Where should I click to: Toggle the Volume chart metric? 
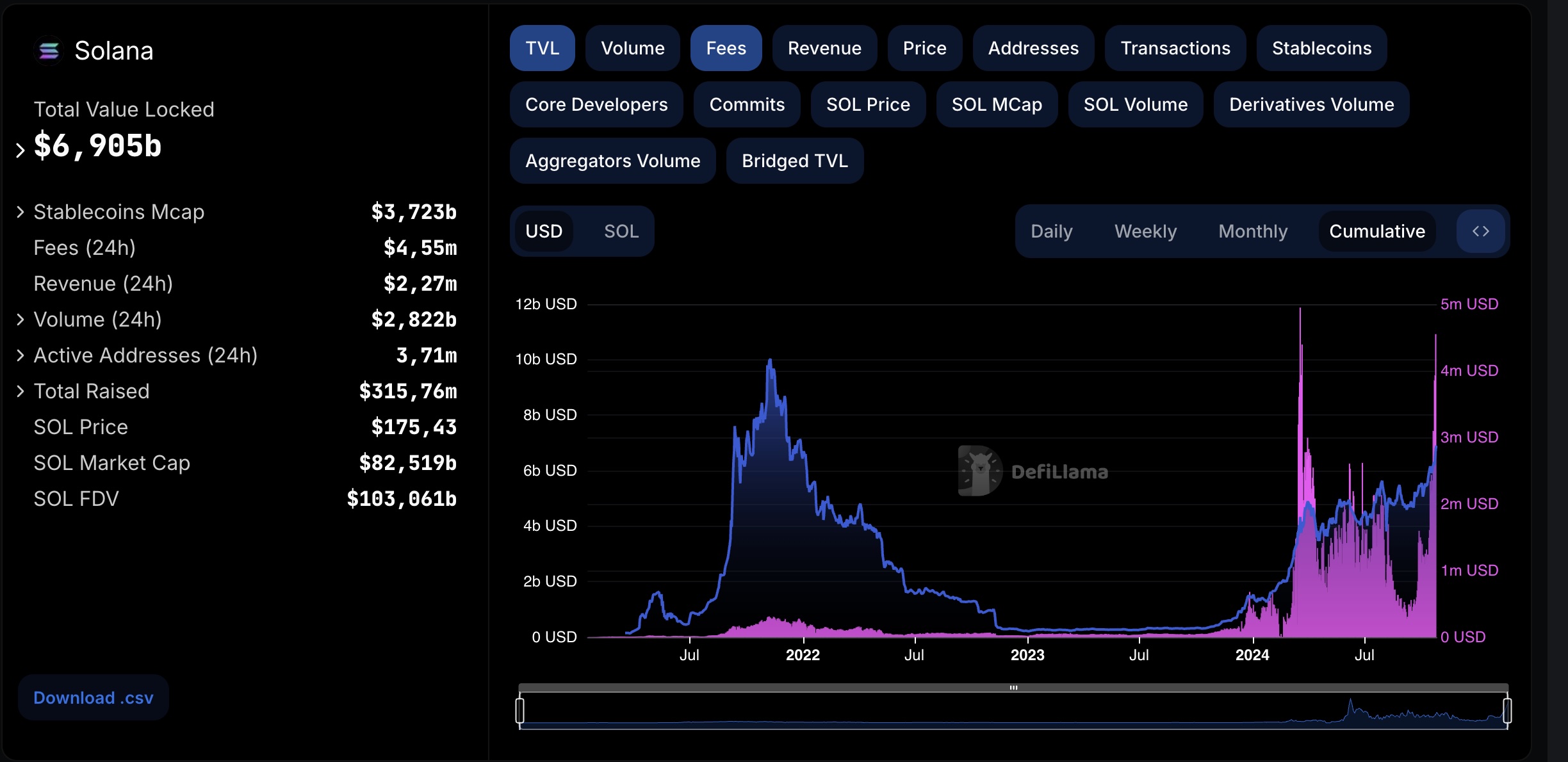pyautogui.click(x=632, y=48)
